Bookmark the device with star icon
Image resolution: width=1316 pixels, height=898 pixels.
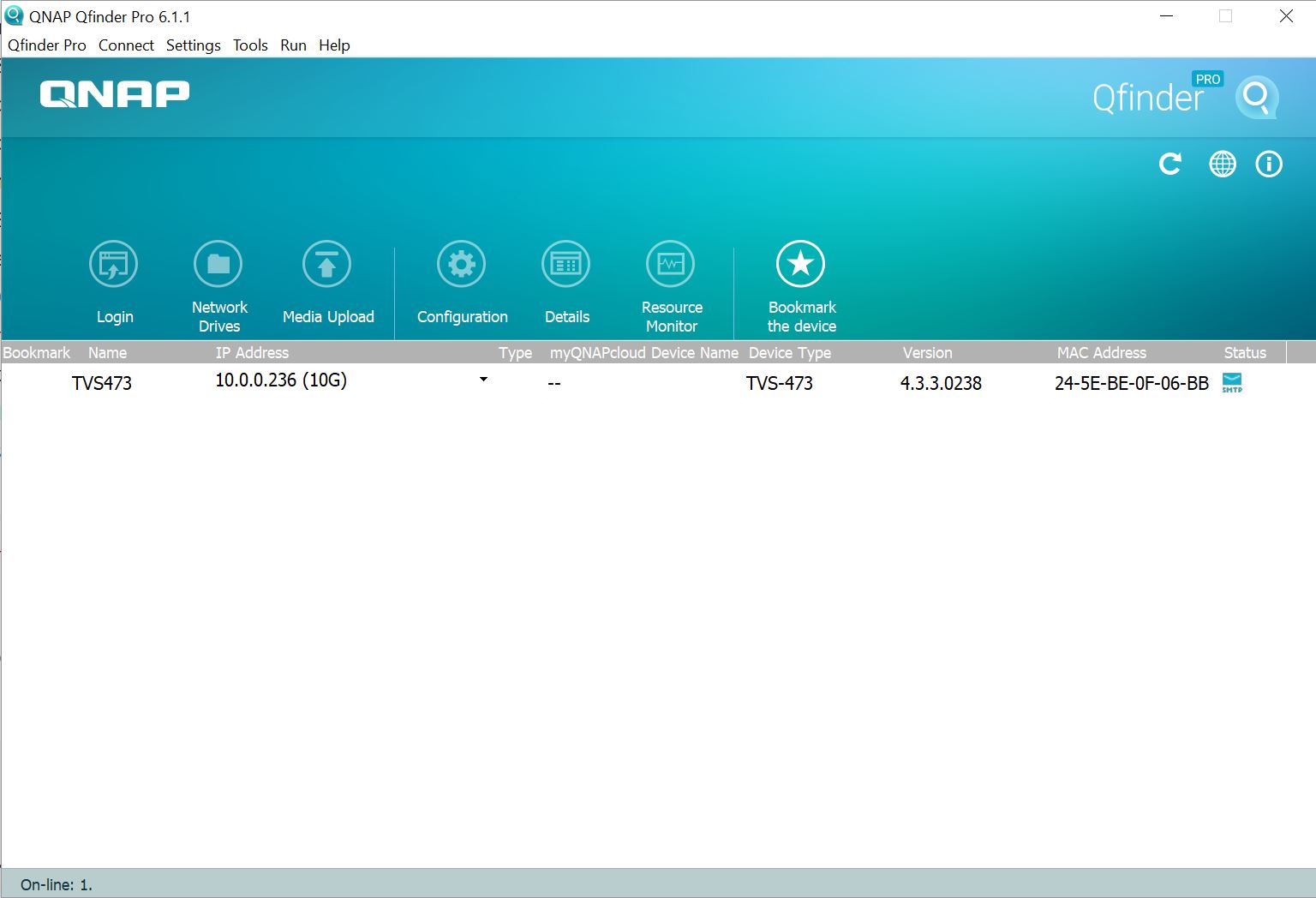[801, 265]
